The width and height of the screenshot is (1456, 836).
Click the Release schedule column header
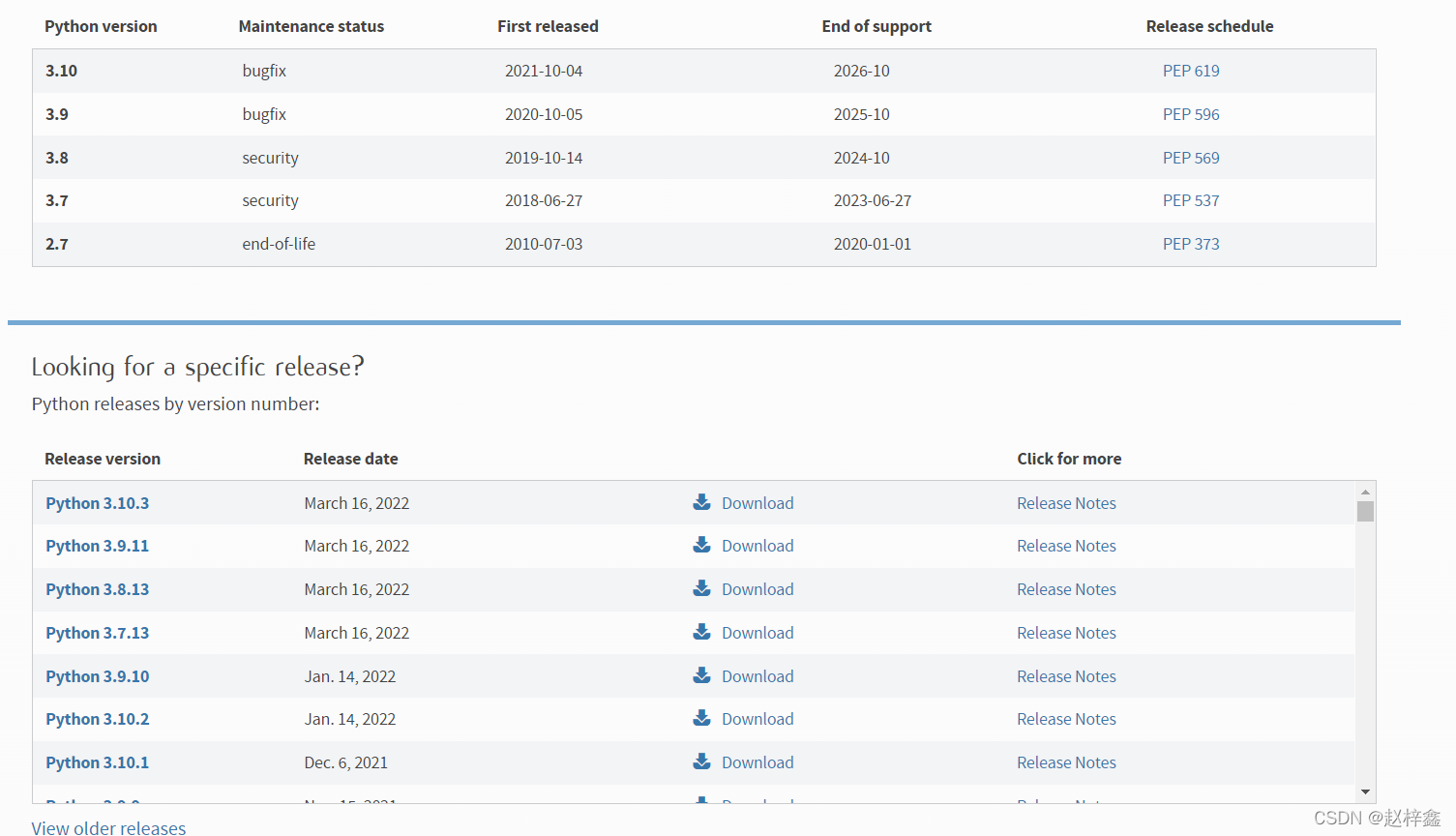(1209, 26)
